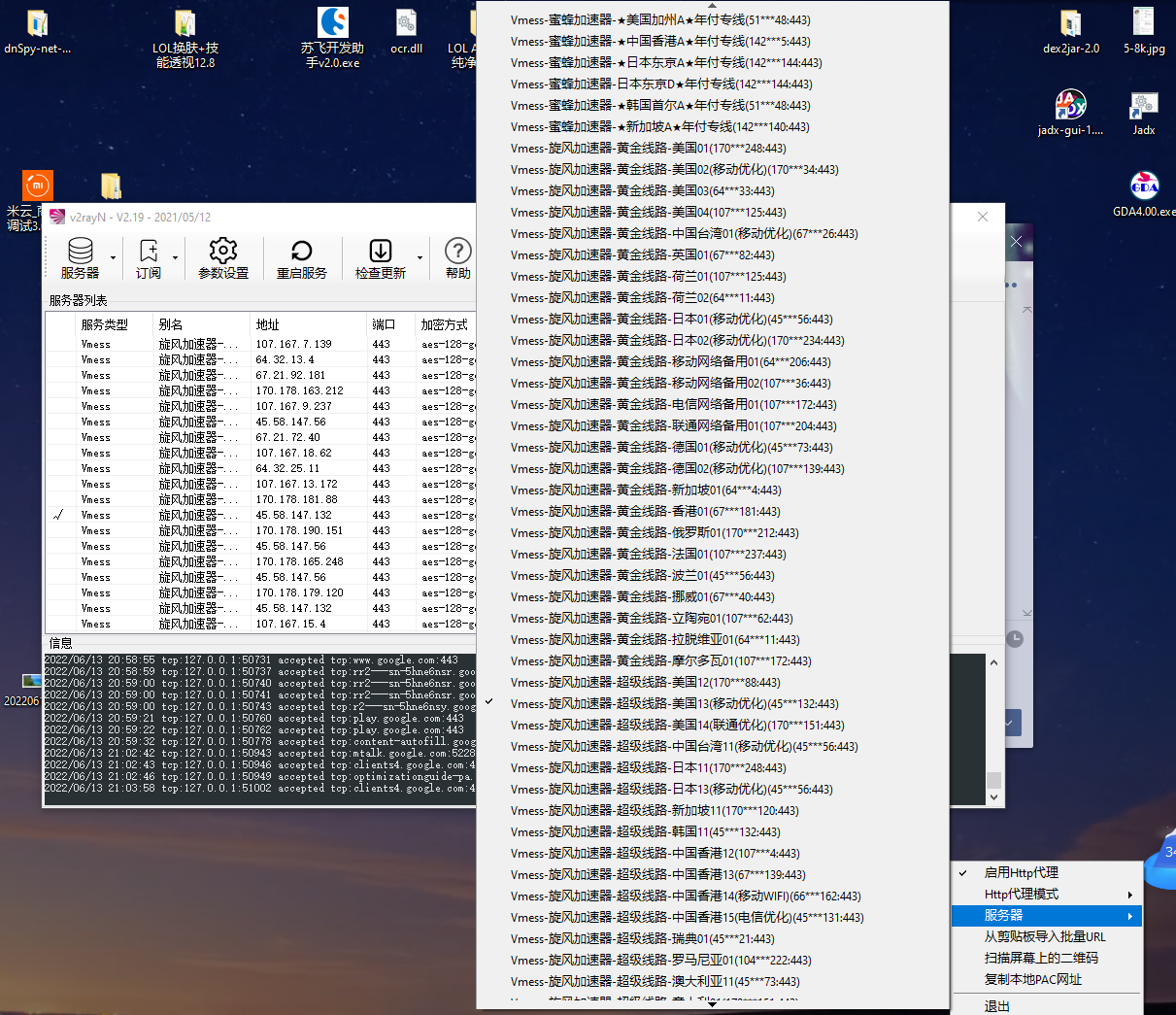Select the 5-8k.jpg desktop file

pos(1144,31)
